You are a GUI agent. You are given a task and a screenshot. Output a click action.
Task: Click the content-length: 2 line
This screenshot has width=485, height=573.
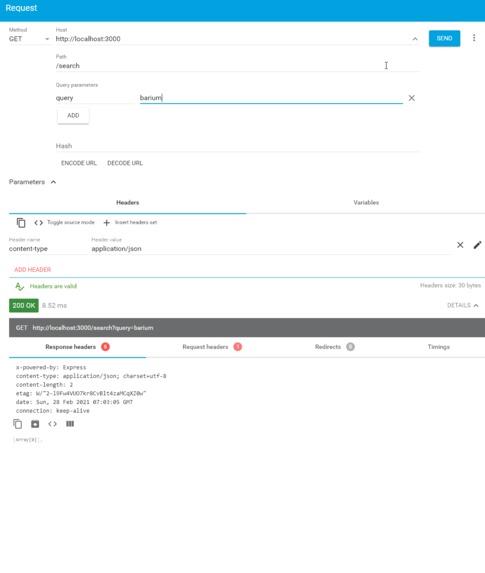click(x=45, y=384)
